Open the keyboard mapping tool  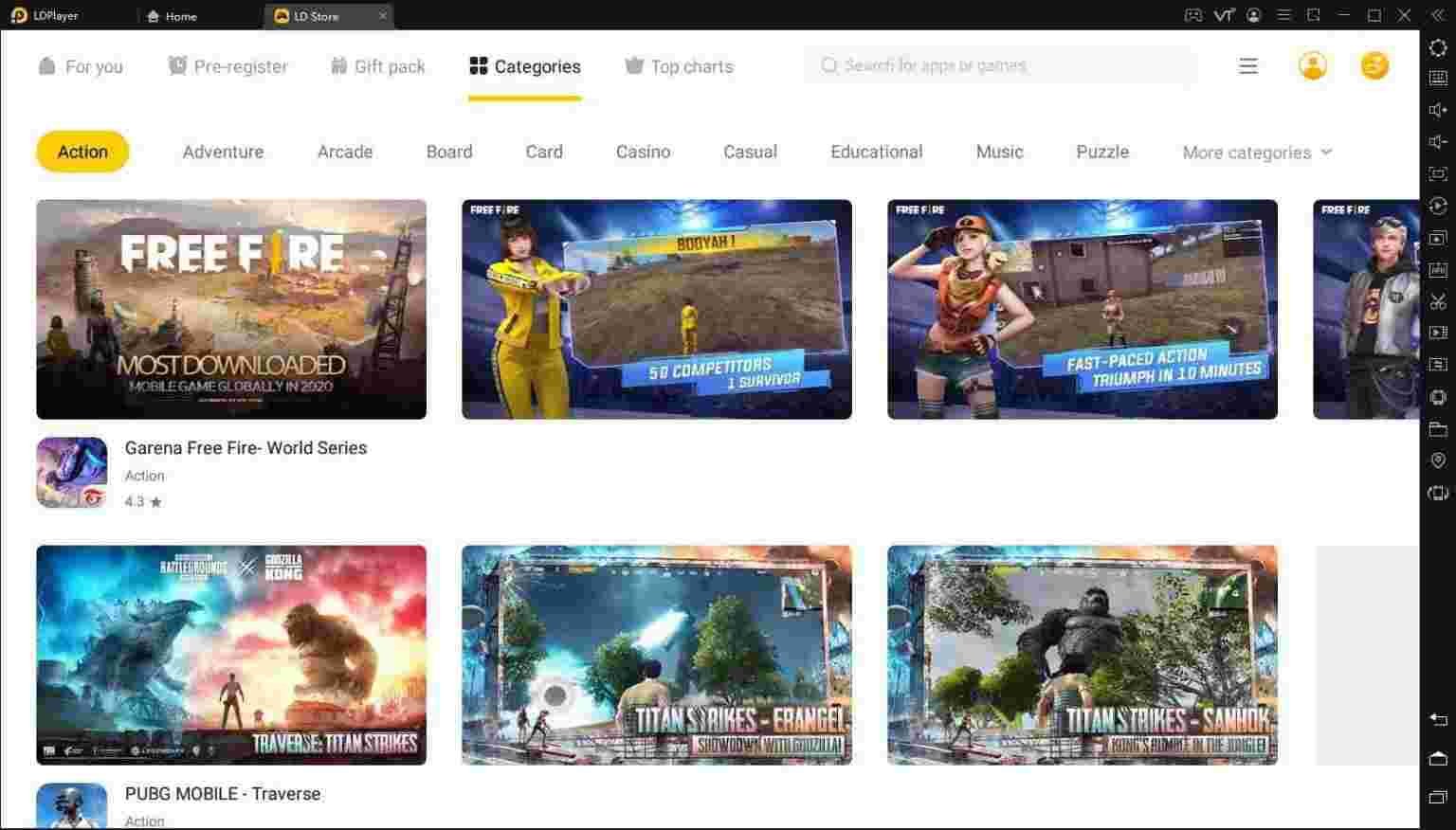[1437, 78]
